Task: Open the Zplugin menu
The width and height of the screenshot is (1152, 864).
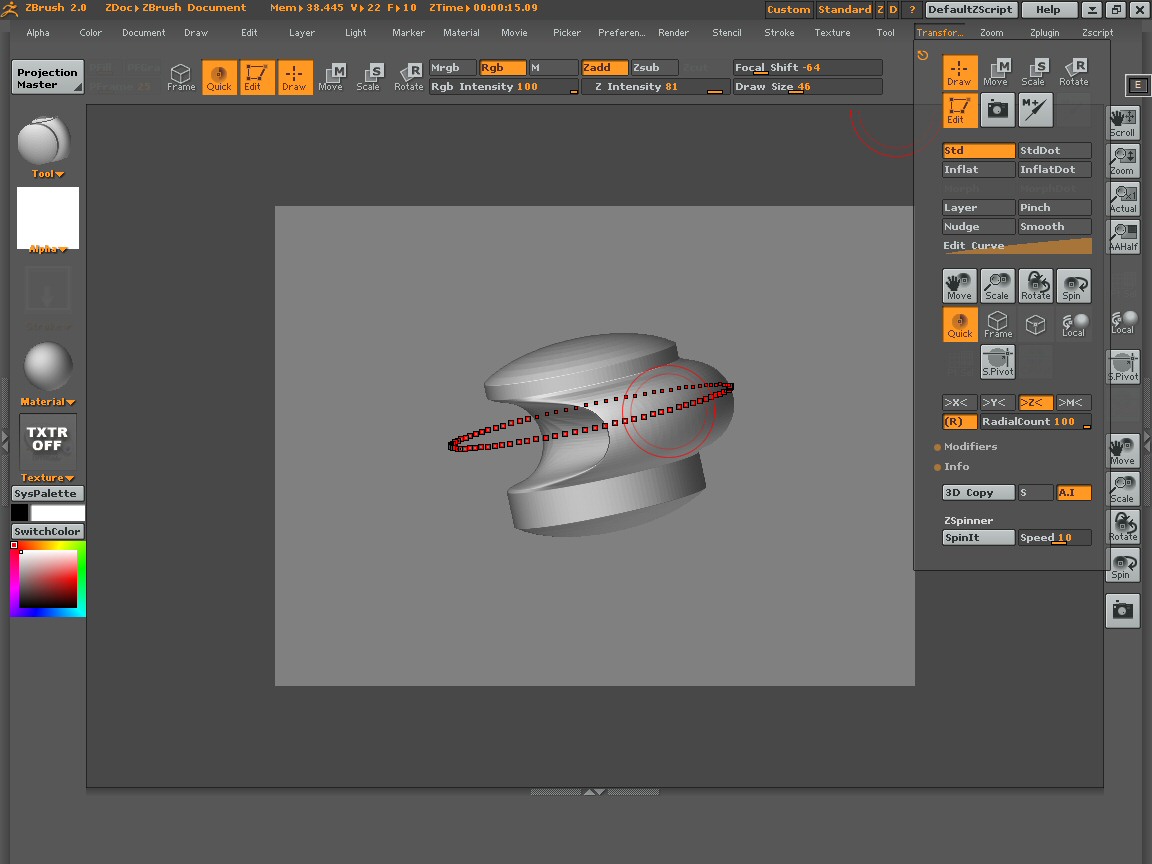Action: point(1044,33)
